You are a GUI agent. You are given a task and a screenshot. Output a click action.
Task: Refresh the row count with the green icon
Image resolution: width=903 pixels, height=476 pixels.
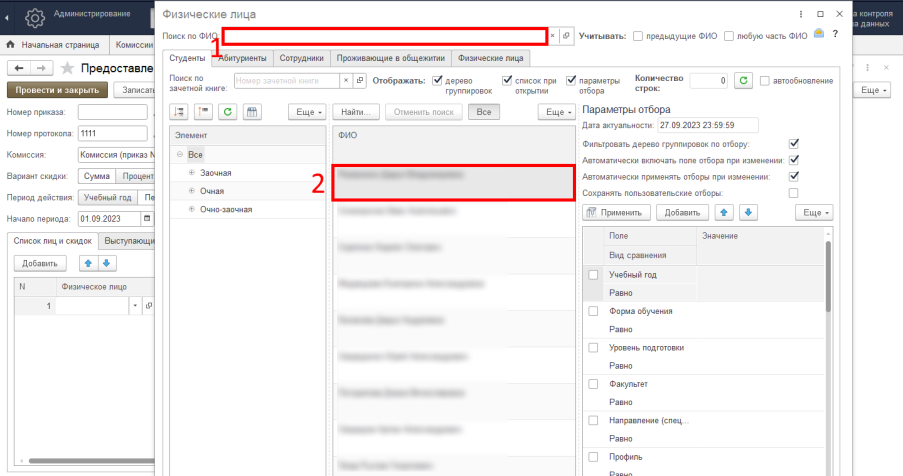point(743,81)
